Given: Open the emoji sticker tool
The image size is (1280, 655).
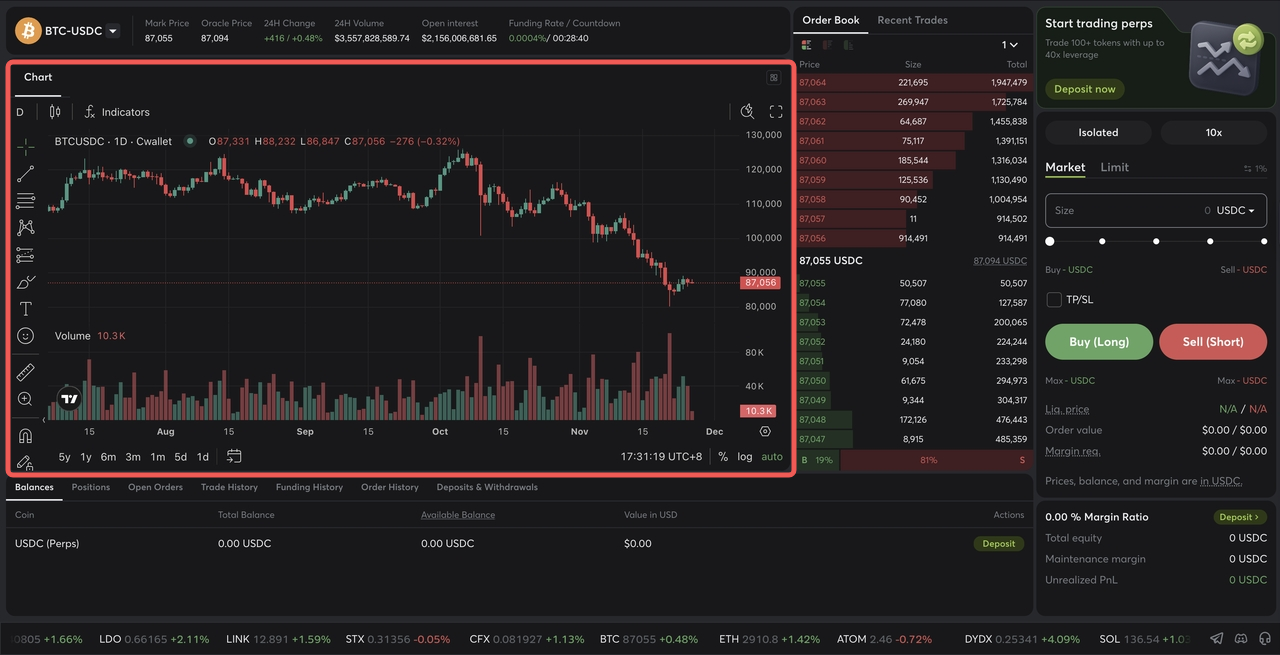Looking at the screenshot, I should coord(26,336).
